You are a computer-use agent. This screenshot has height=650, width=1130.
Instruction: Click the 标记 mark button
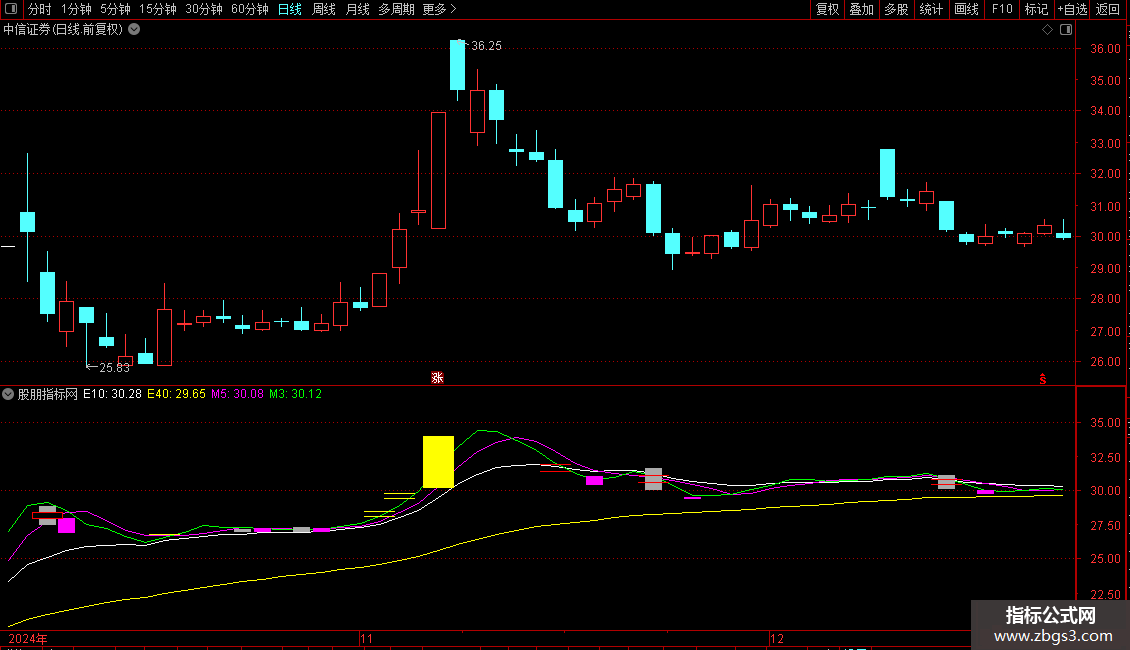(1036, 9)
